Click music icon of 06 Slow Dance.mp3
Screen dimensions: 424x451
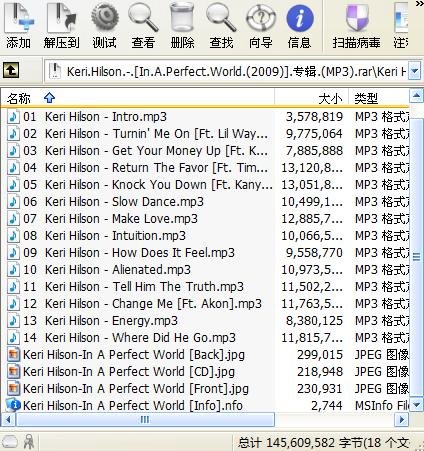click(13, 202)
